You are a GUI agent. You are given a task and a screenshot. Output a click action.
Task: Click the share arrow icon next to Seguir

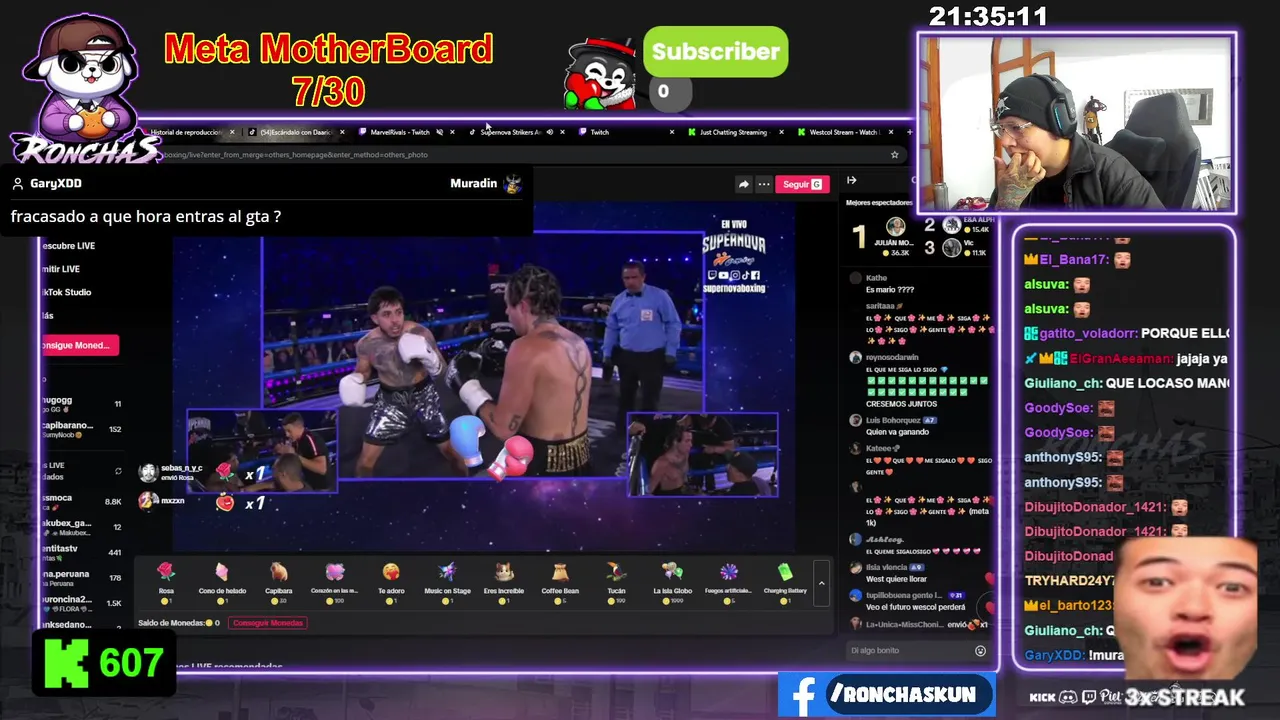743,184
